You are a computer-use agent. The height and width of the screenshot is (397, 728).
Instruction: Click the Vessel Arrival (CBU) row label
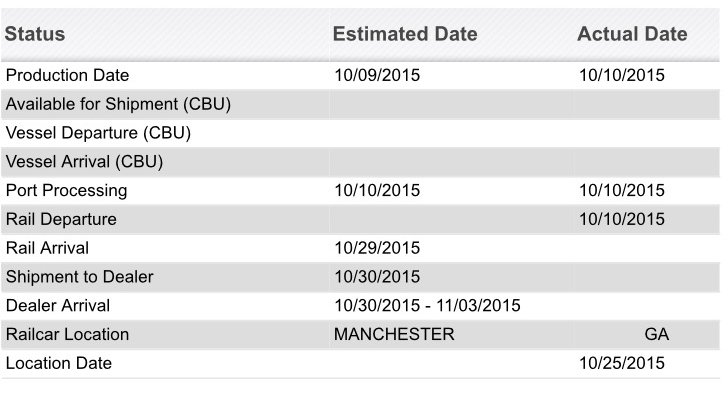pos(84,162)
